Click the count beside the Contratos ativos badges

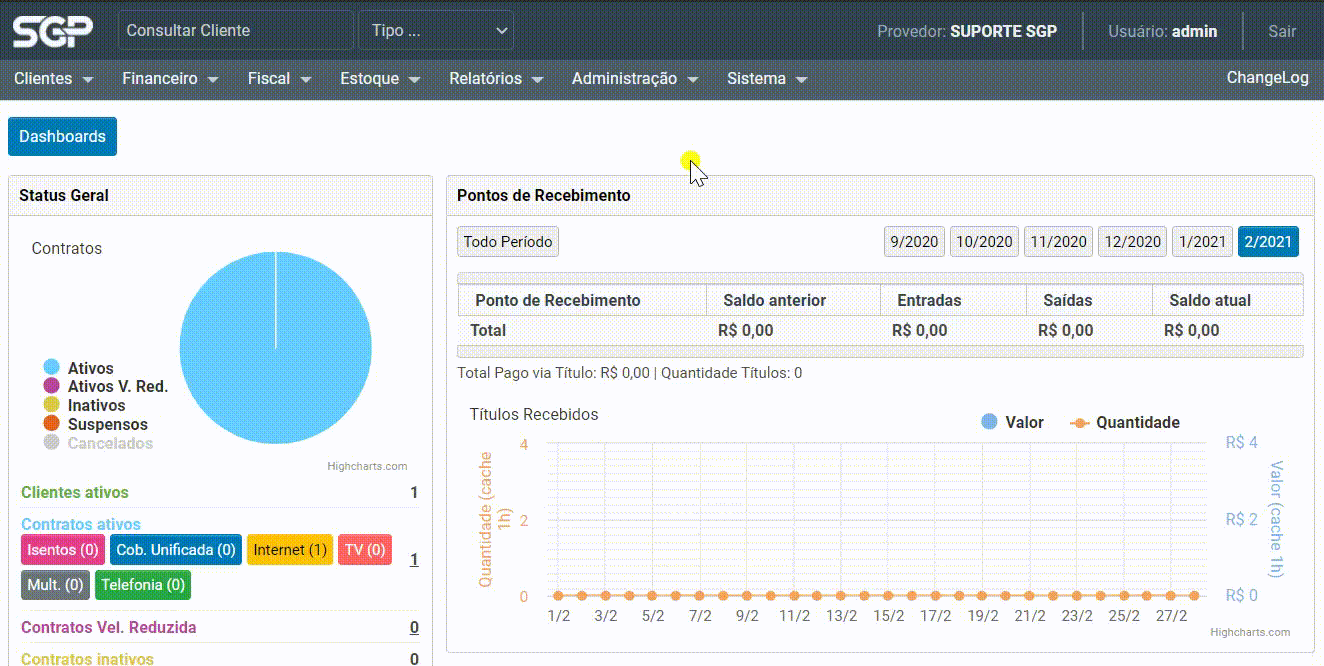(414, 560)
